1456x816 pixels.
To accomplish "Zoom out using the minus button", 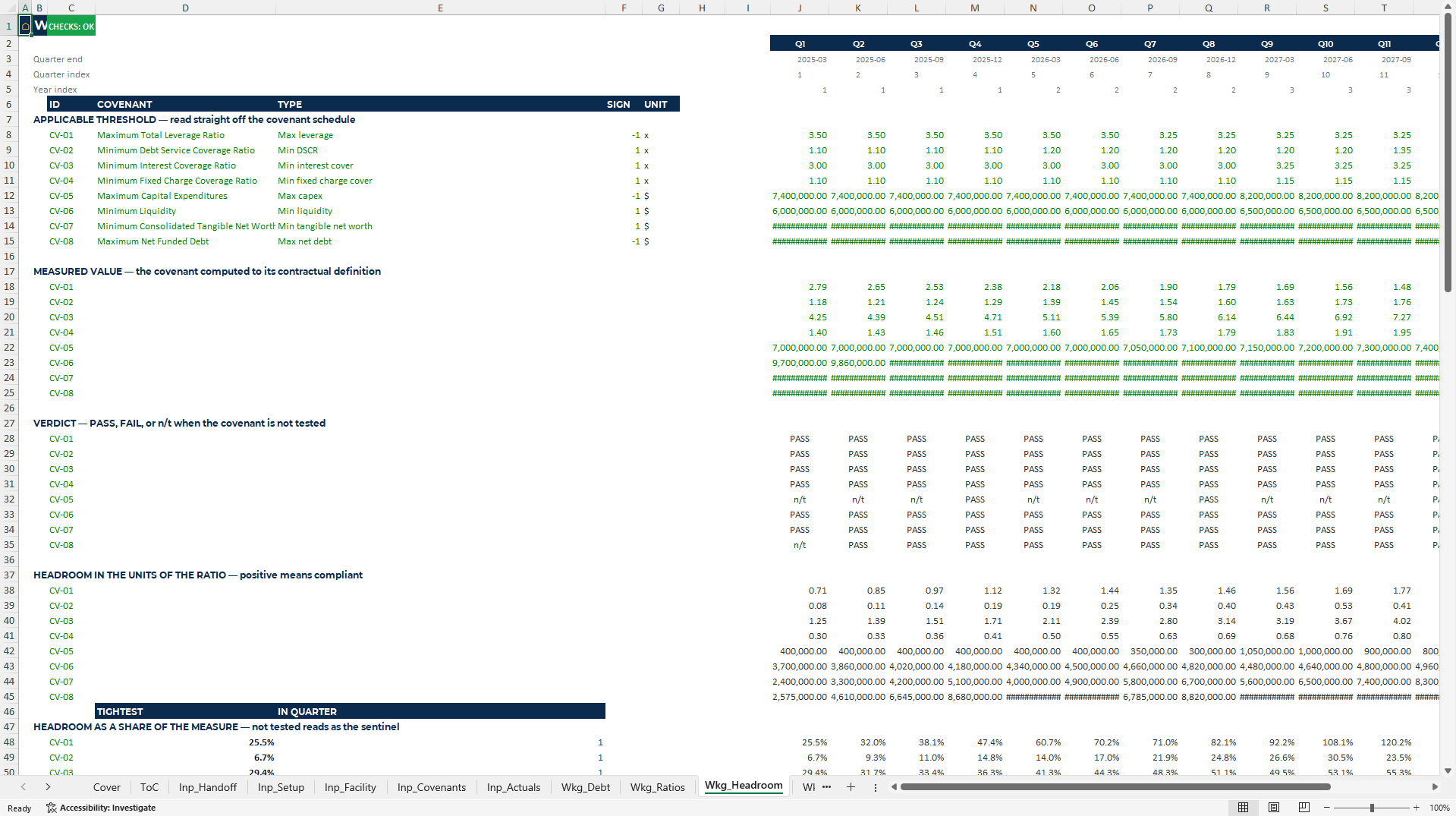I will click(x=1327, y=808).
